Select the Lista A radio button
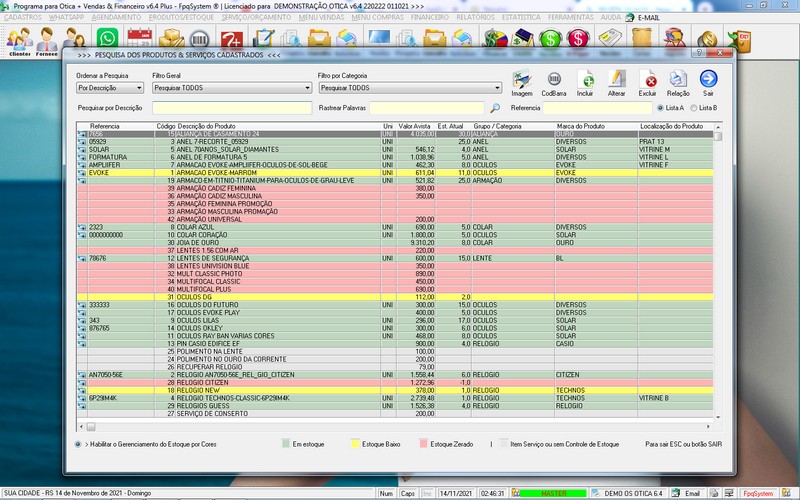Screen dimensions: 800x500 point(660,107)
